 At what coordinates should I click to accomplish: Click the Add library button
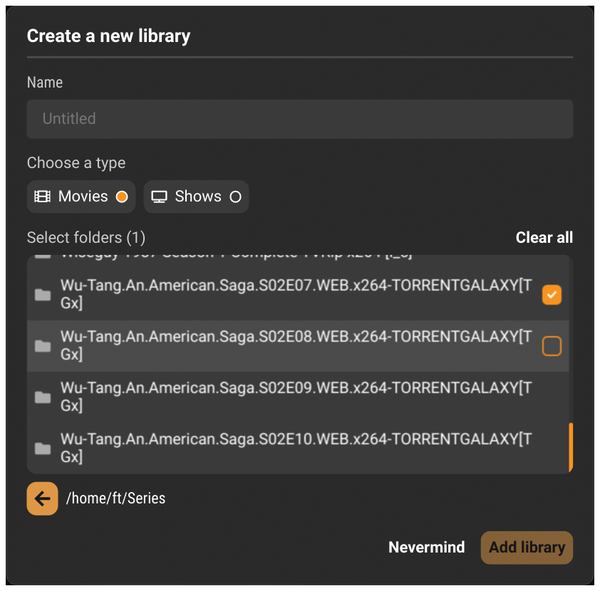coord(527,547)
